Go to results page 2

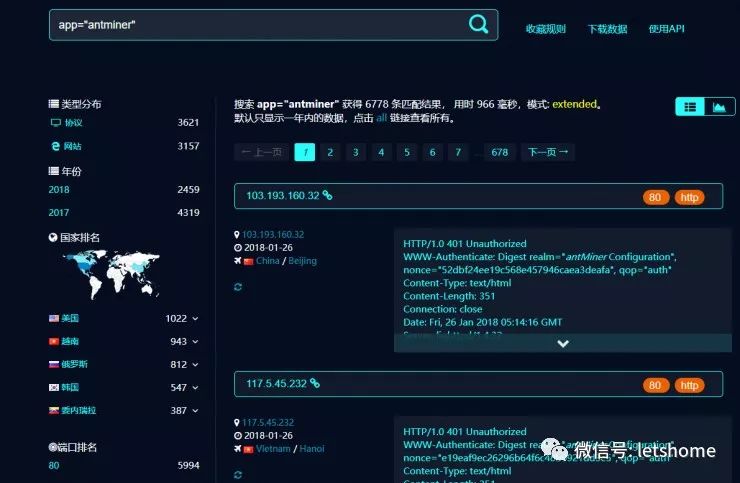330,152
